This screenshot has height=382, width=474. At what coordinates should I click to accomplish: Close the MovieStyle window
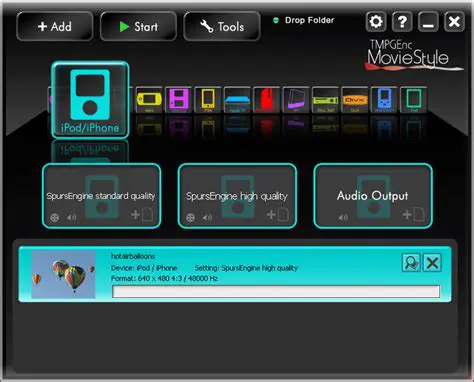[x=454, y=22]
